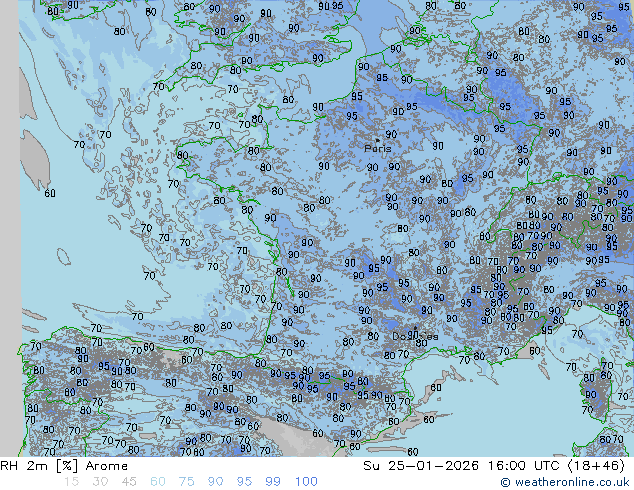This screenshot has height=490, width=634.
Task: Select legend value 99
Action: (x=273, y=482)
